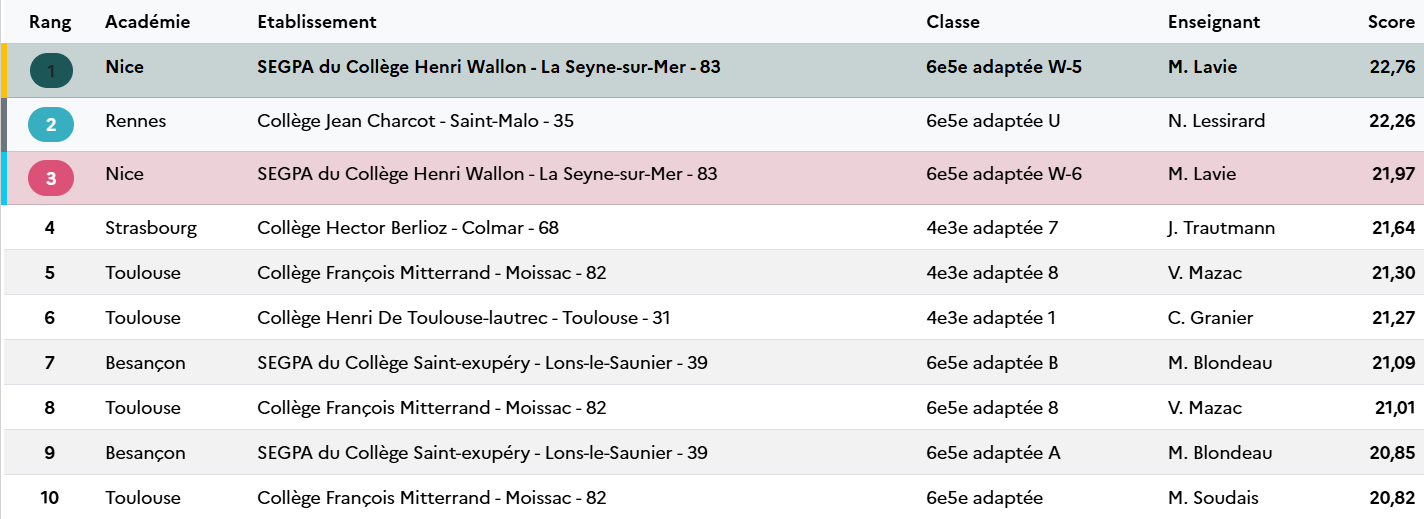The image size is (1424, 519).
Task: Click teacher M. Soudais
Action: [x=1213, y=498]
